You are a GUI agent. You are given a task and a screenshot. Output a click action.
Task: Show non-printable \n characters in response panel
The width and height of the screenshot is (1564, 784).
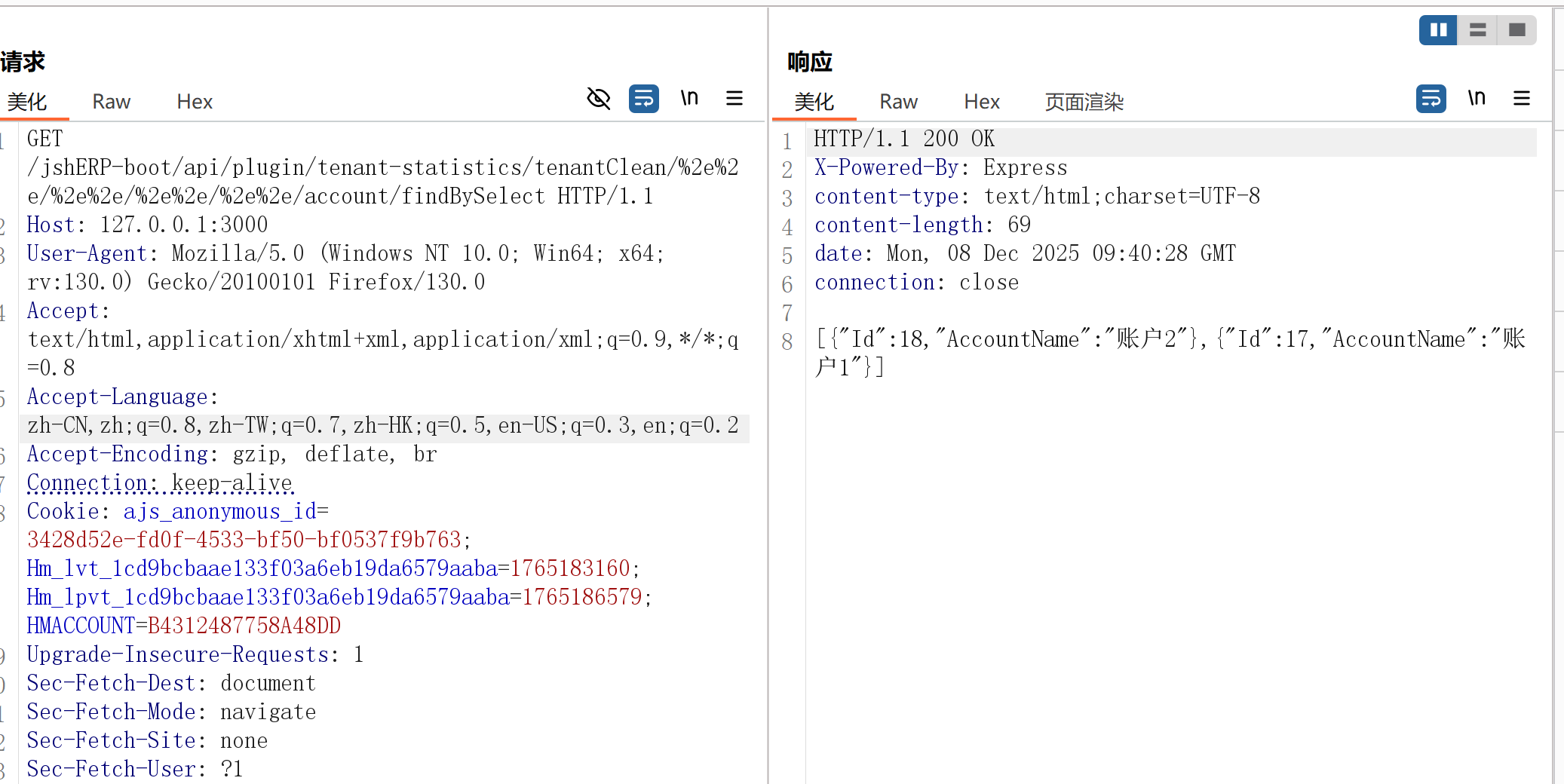tap(1477, 99)
